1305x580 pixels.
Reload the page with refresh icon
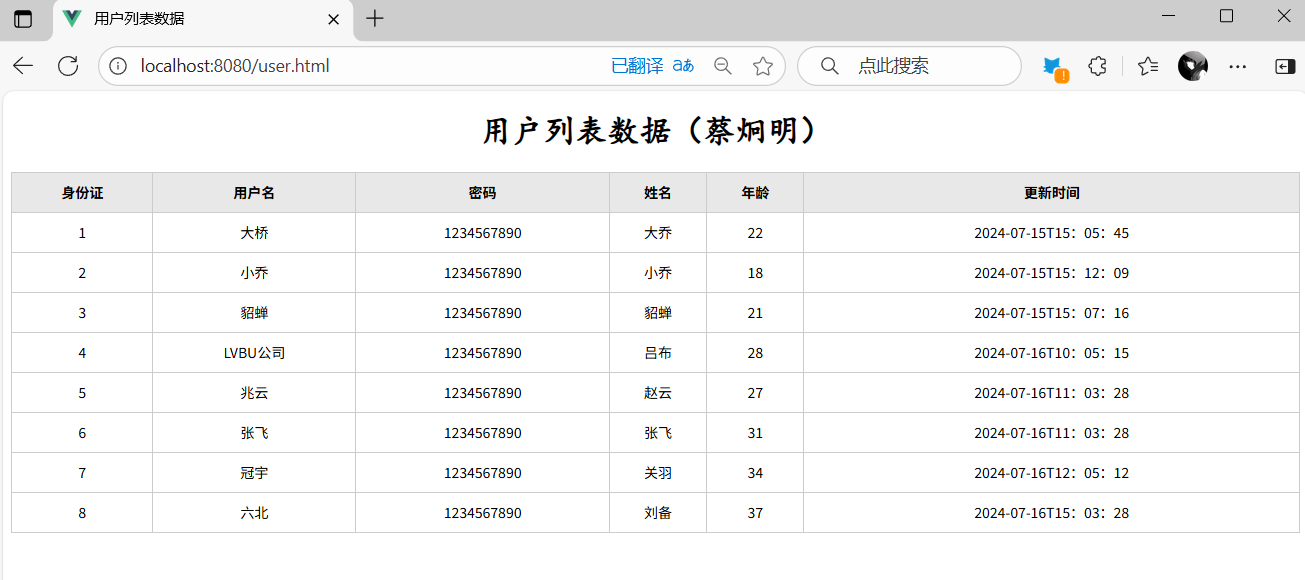68,66
